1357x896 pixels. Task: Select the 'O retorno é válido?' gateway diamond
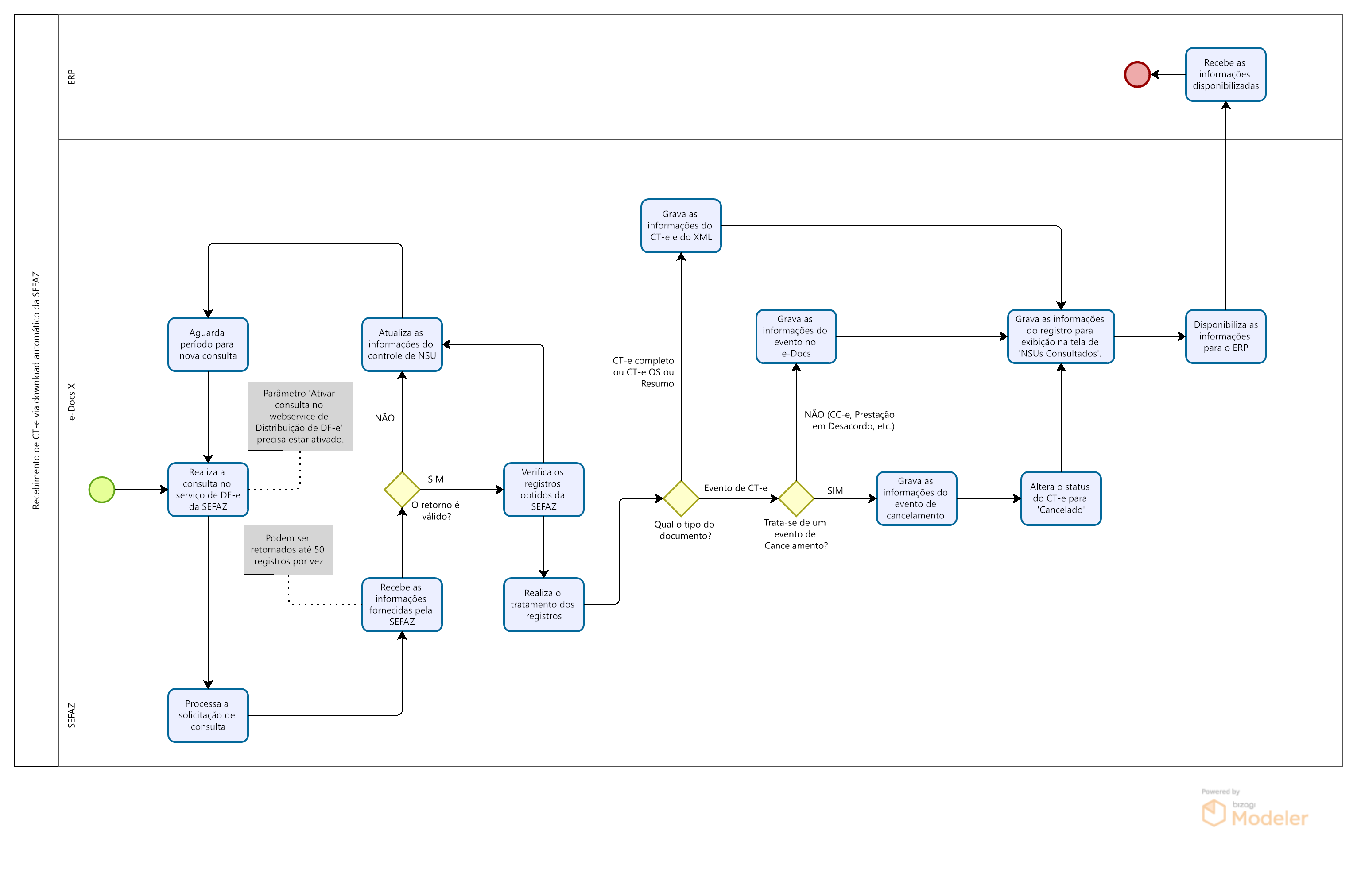[x=402, y=490]
